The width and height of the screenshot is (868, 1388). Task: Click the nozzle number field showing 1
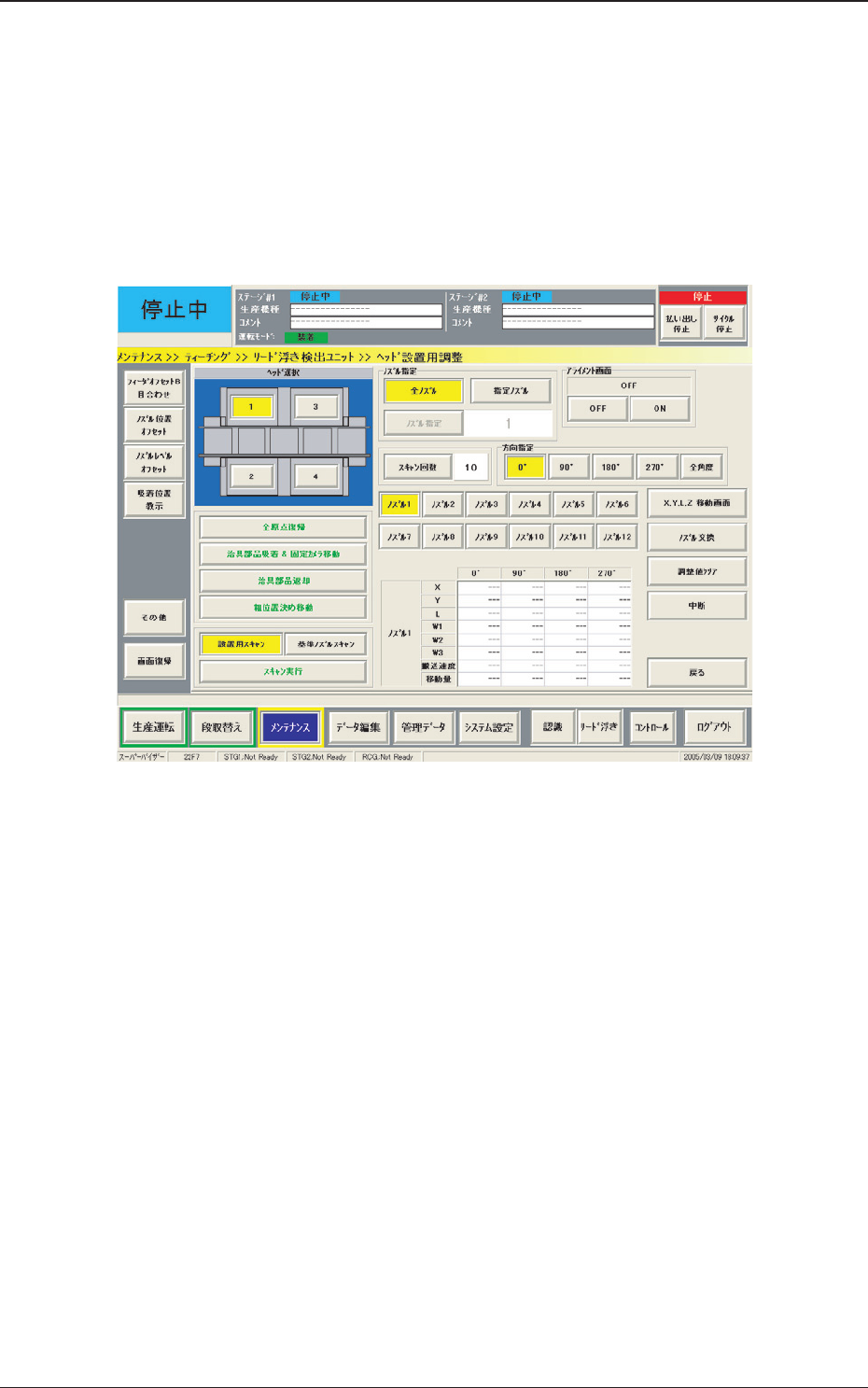(x=508, y=423)
